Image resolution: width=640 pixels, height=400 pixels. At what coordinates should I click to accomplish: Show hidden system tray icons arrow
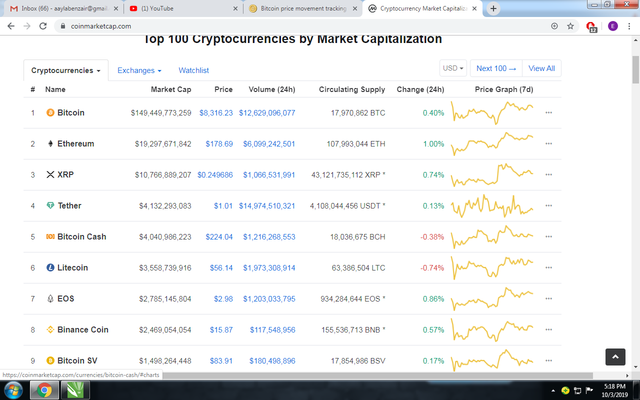[553, 391]
